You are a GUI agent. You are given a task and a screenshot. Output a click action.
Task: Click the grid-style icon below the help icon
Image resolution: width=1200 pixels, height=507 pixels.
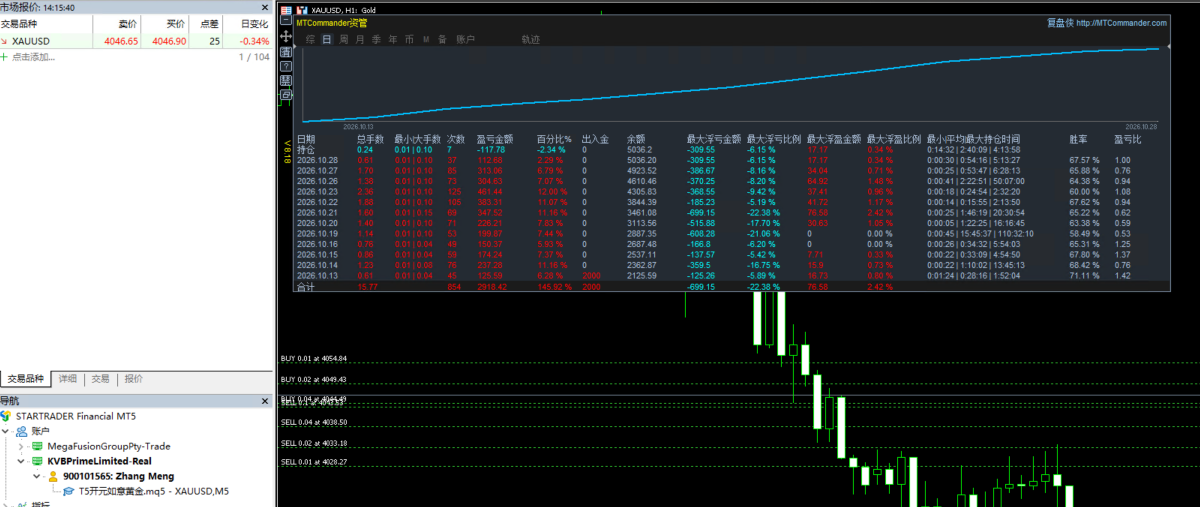pos(286,80)
